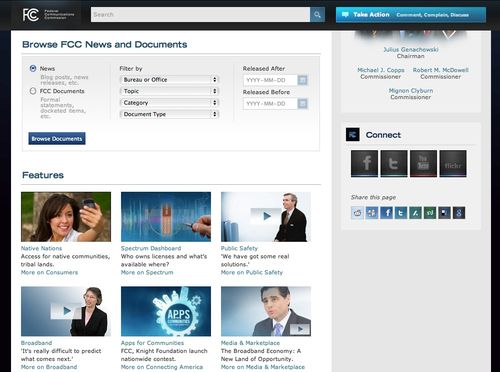This screenshot has height=372, width=500.
Task: Expand the Topic dropdown
Action: [169, 91]
